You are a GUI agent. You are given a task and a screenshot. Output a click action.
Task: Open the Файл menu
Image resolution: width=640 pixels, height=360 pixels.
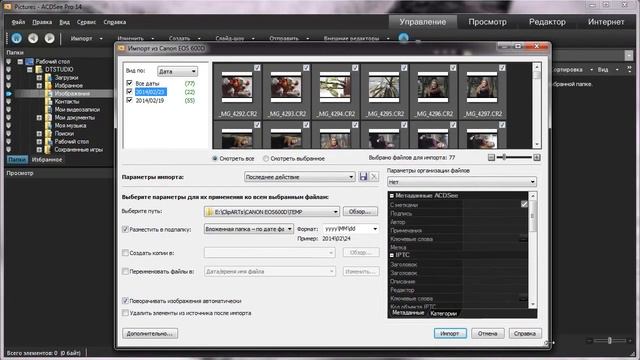(x=18, y=22)
